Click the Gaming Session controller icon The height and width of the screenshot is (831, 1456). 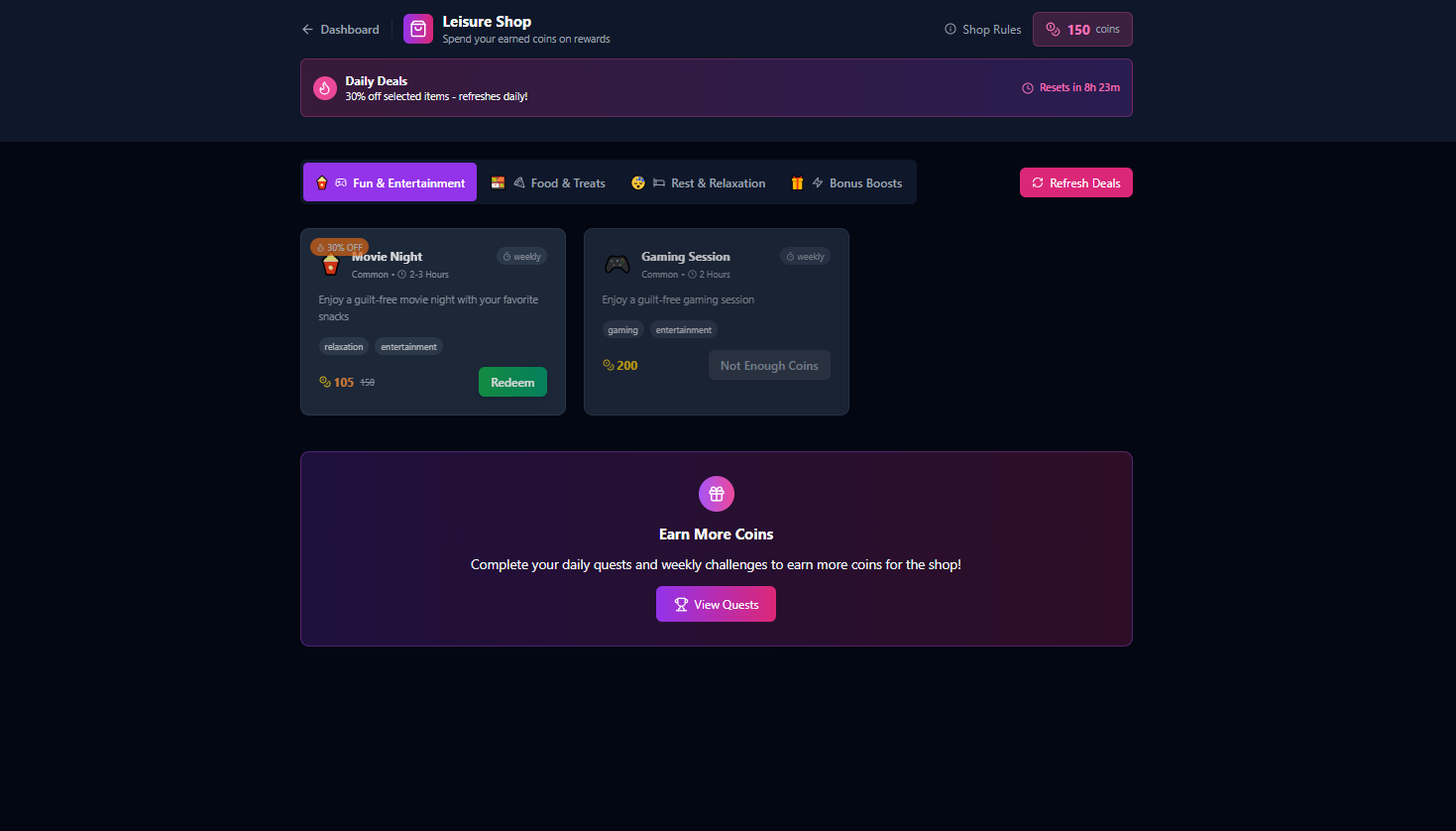[x=617, y=265]
